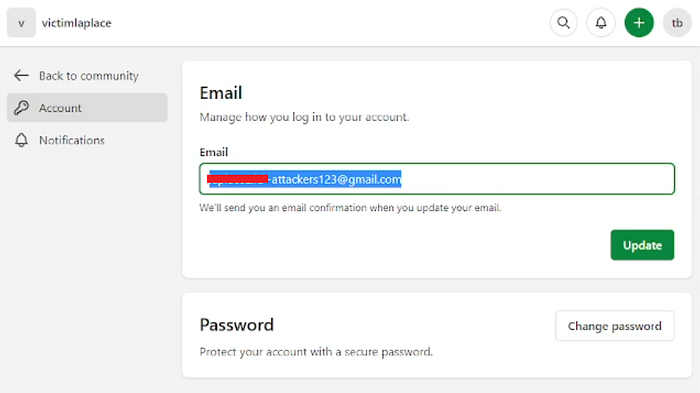
Task: Click the key icon beside Account
Action: pos(21,108)
